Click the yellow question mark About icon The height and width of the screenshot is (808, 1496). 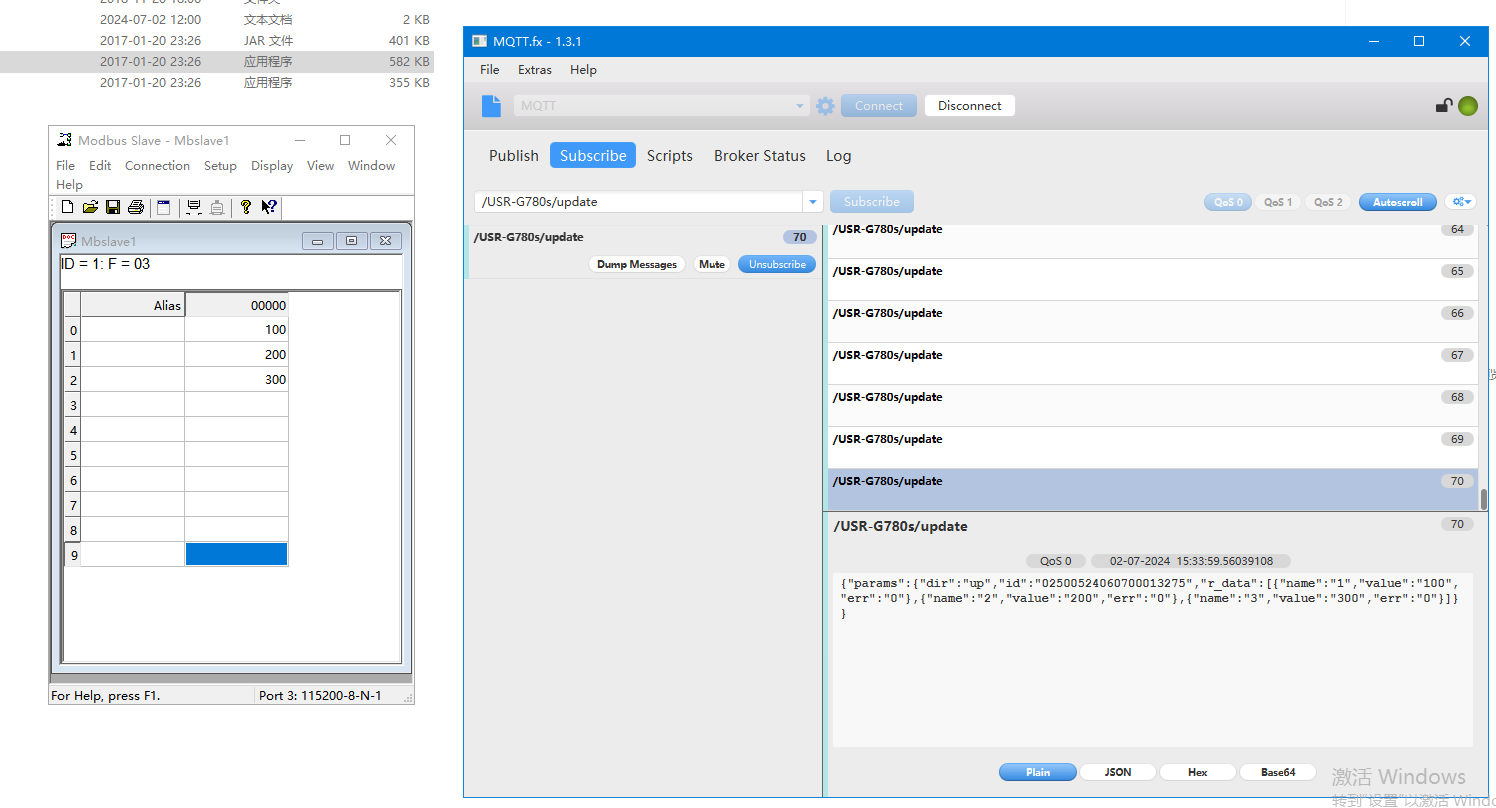pos(245,207)
